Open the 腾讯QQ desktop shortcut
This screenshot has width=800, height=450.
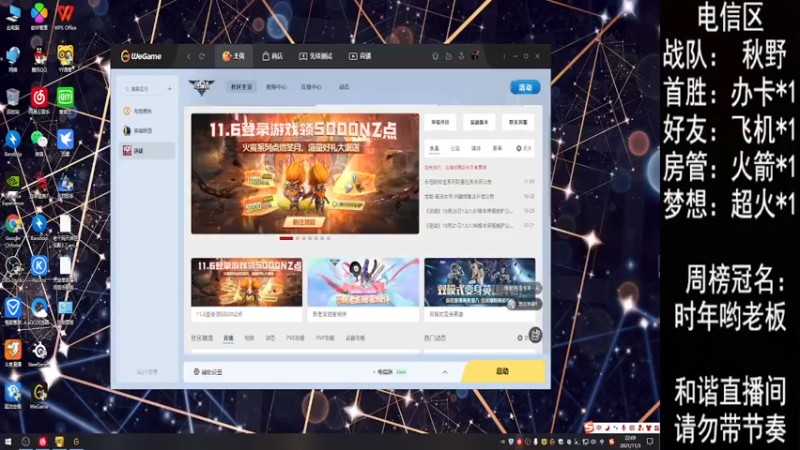point(39,59)
